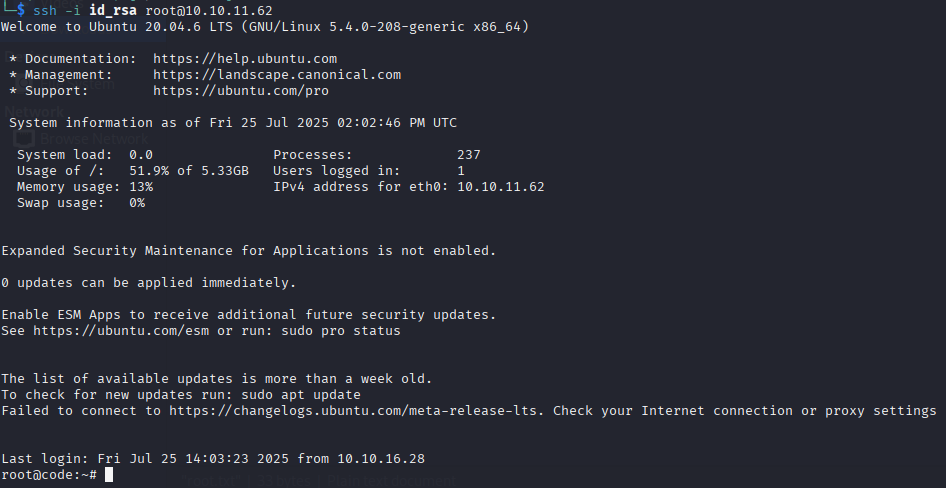
Task: Click the Swap usage 0% value
Action: pos(137,203)
